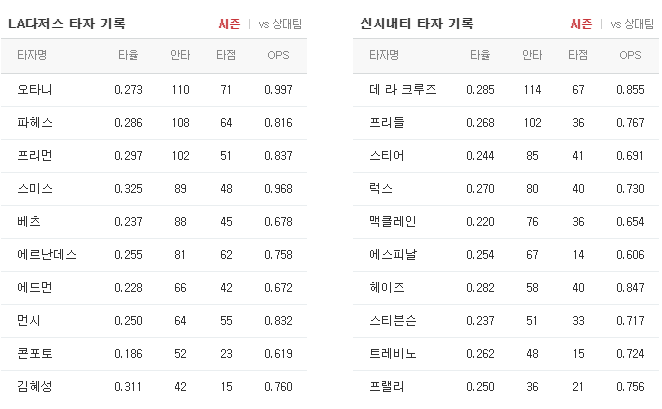The image size is (662, 409).
Task: Click 타자명 header in 신시내티 table
Action: coord(384,55)
